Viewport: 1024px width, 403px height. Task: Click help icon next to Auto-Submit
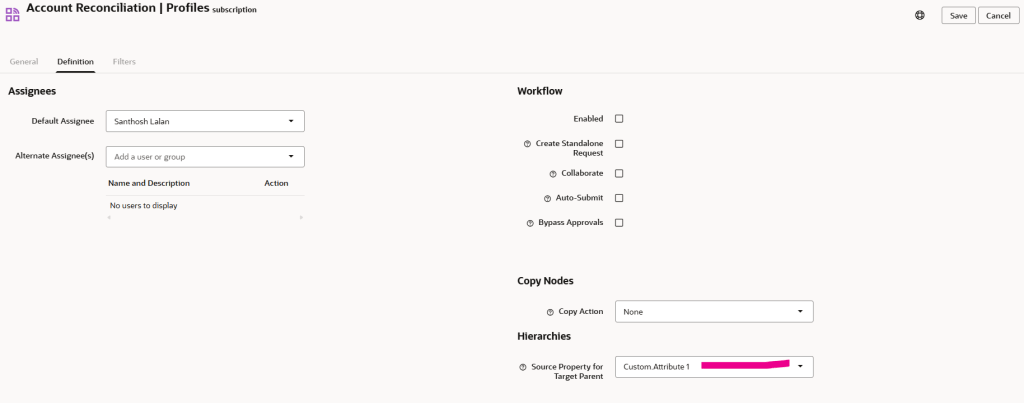[x=547, y=198]
